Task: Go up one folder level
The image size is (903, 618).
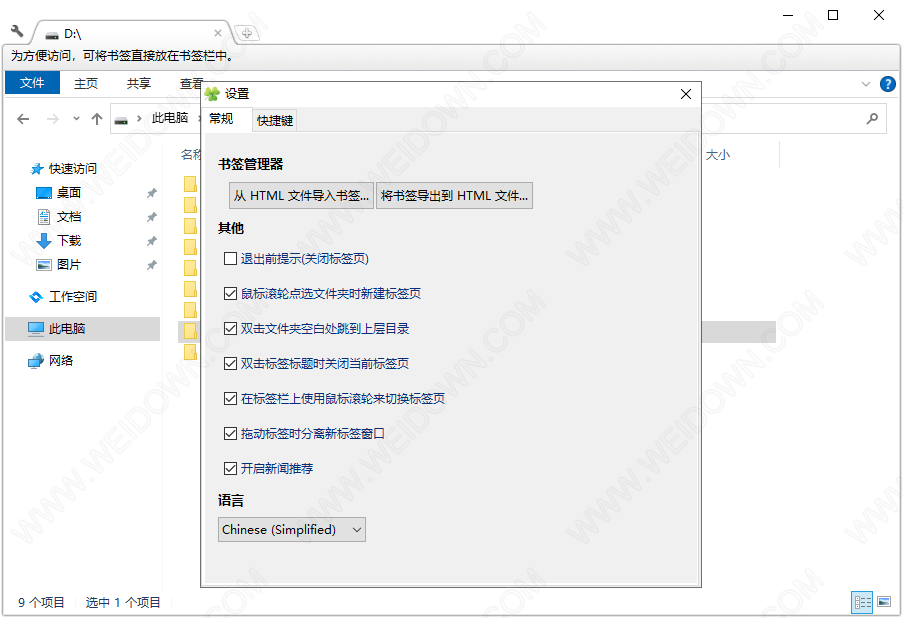Action: click(97, 119)
